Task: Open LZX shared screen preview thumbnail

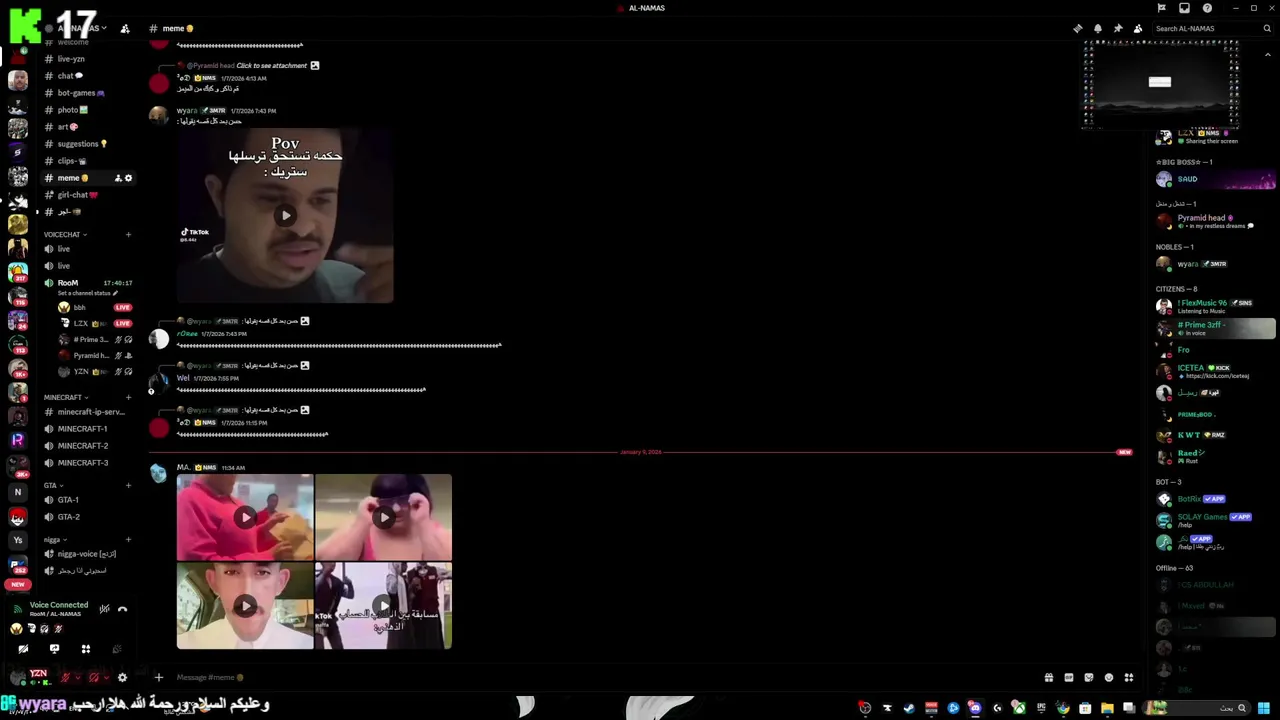Action: tap(1160, 84)
